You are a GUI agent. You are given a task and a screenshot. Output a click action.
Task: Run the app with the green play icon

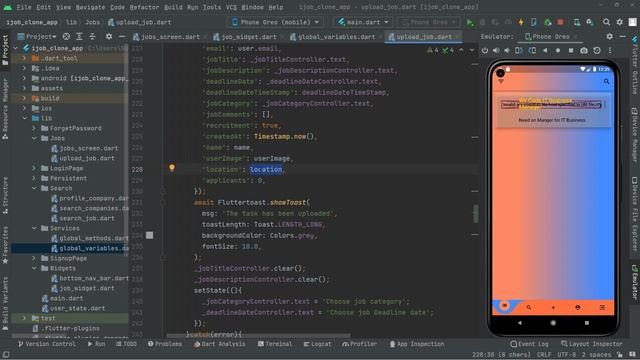point(470,22)
